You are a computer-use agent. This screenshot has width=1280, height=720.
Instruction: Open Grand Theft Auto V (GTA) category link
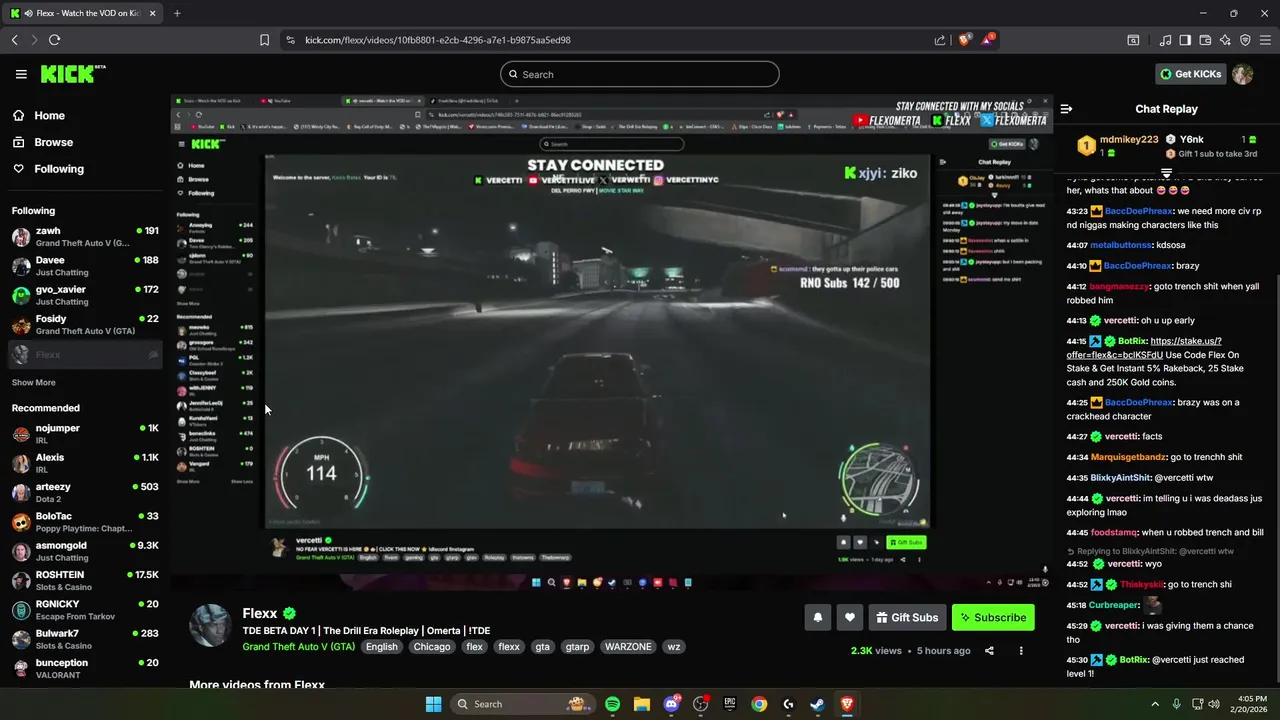[x=299, y=647]
